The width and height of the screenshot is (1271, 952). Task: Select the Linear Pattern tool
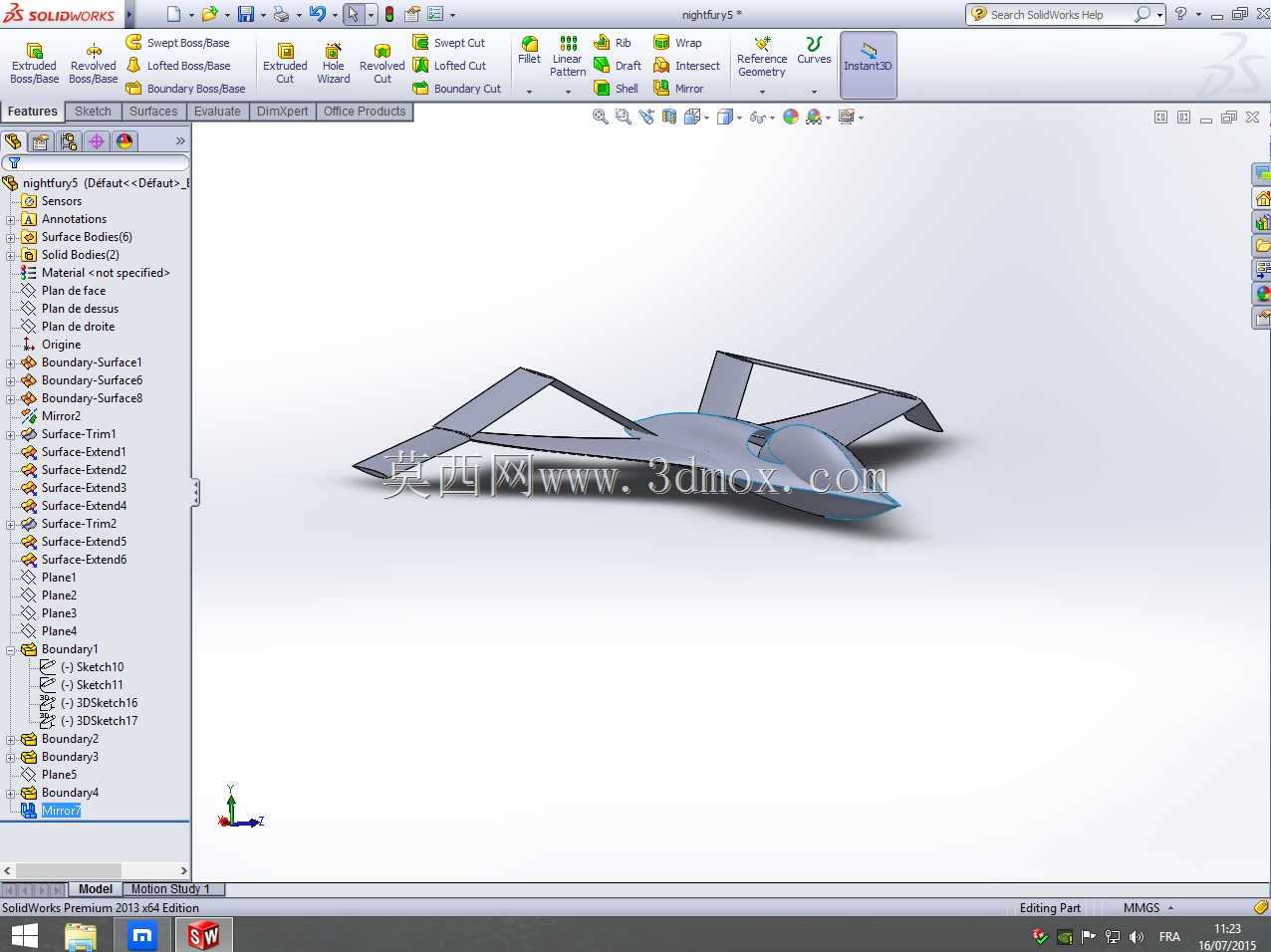pyautogui.click(x=568, y=56)
